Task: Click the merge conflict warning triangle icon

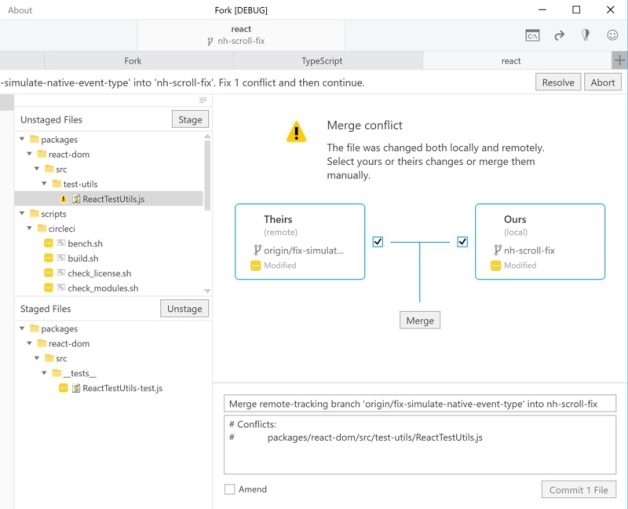Action: [x=296, y=132]
